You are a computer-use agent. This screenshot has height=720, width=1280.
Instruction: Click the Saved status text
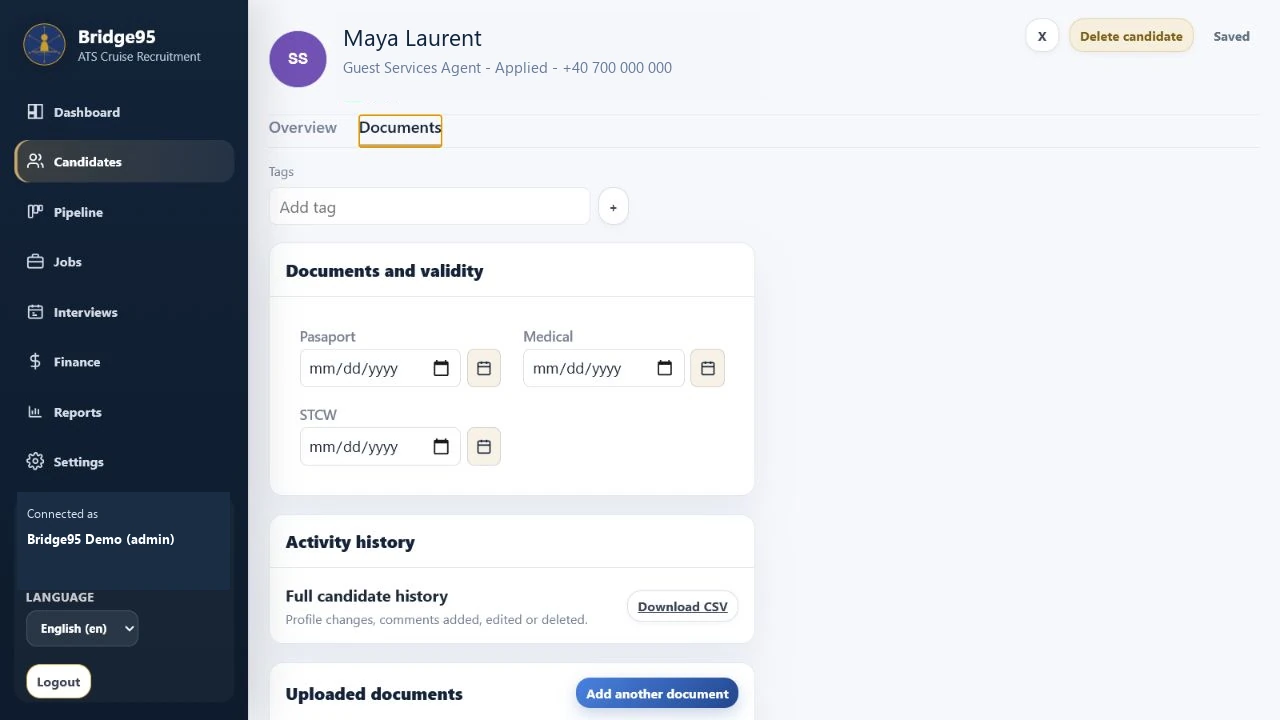[x=1232, y=36]
